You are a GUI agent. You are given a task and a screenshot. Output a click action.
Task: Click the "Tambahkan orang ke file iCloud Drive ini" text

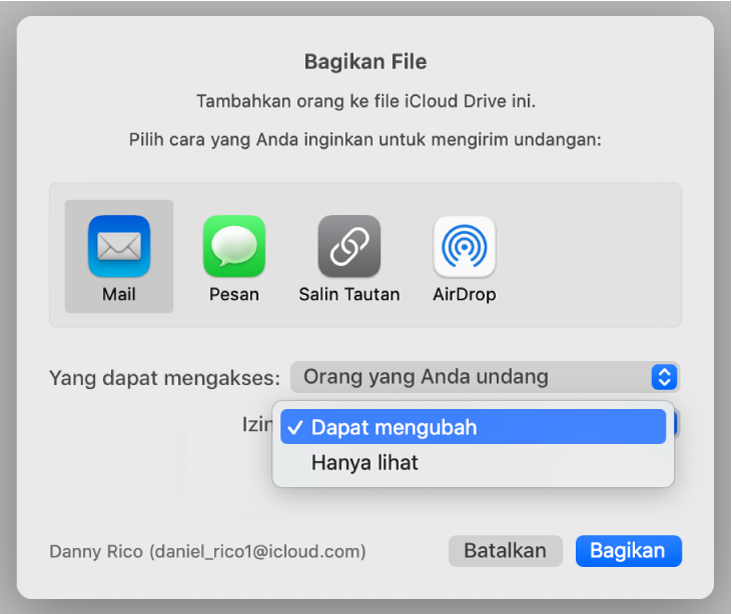pyautogui.click(x=365, y=102)
